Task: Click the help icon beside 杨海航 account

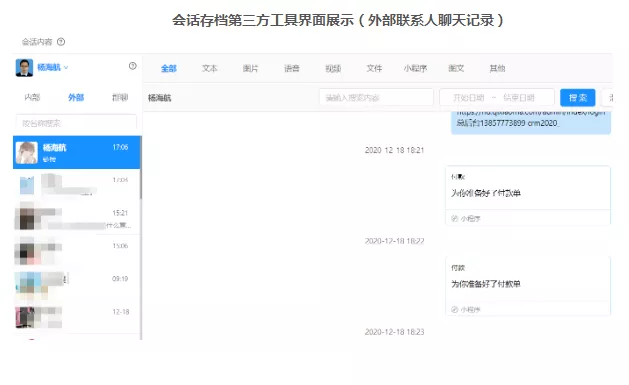Action: pyautogui.click(x=133, y=66)
